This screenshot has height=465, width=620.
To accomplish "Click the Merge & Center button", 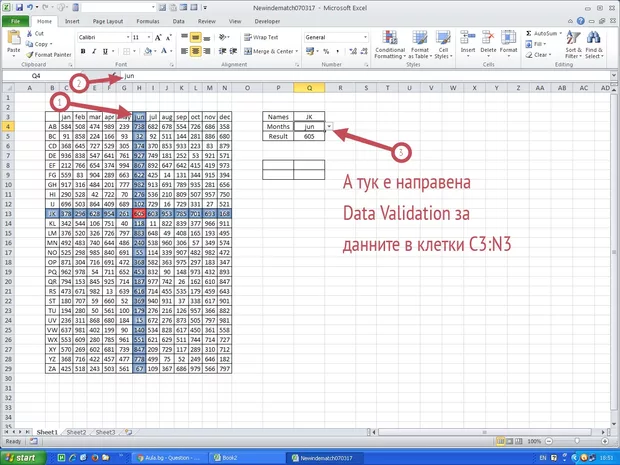I will pyautogui.click(x=266, y=51).
